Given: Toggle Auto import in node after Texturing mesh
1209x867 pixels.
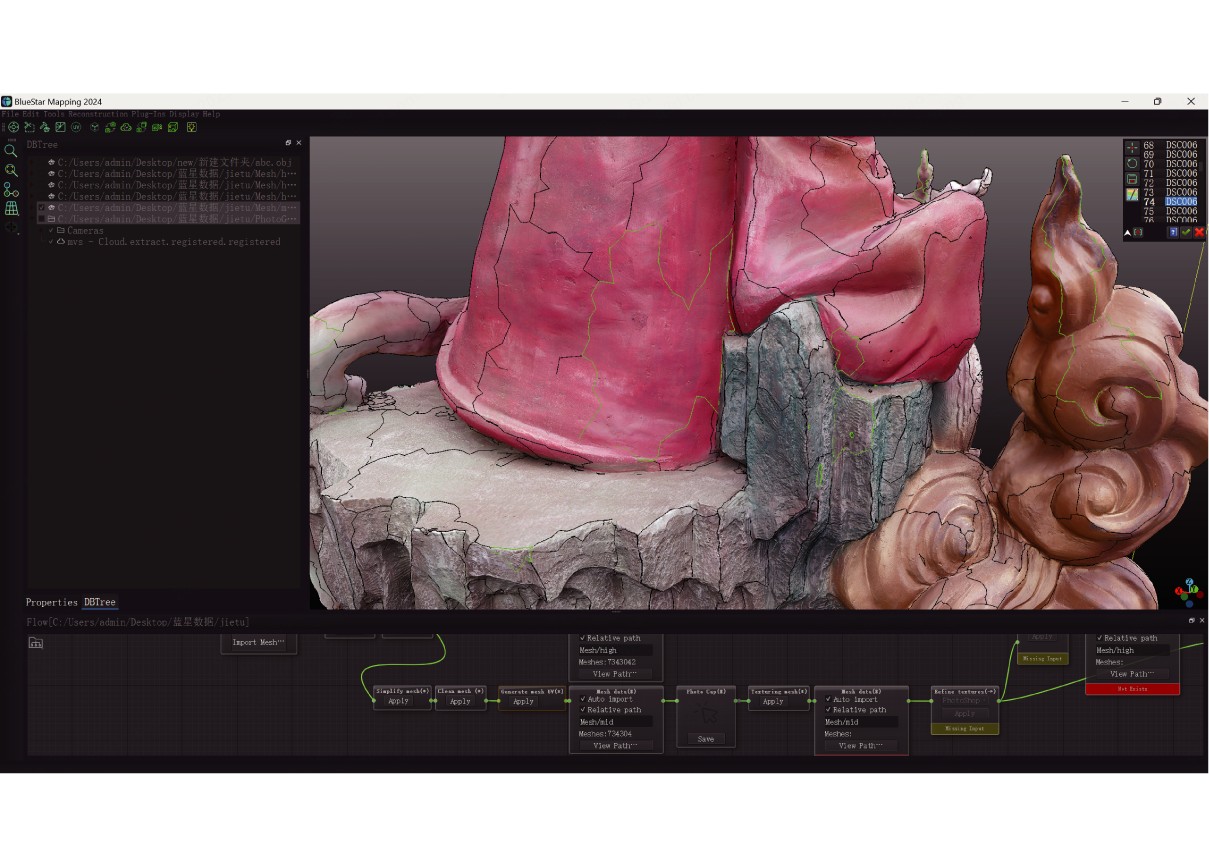Looking at the screenshot, I should point(828,699).
